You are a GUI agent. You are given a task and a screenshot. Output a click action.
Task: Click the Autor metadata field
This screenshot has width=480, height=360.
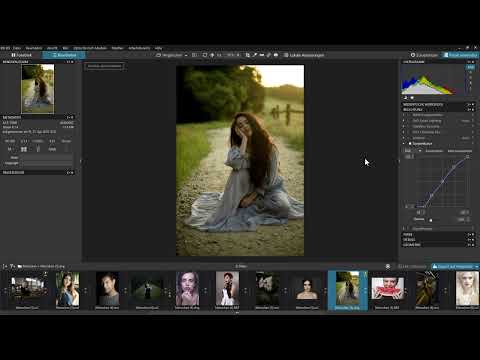(x=47, y=157)
